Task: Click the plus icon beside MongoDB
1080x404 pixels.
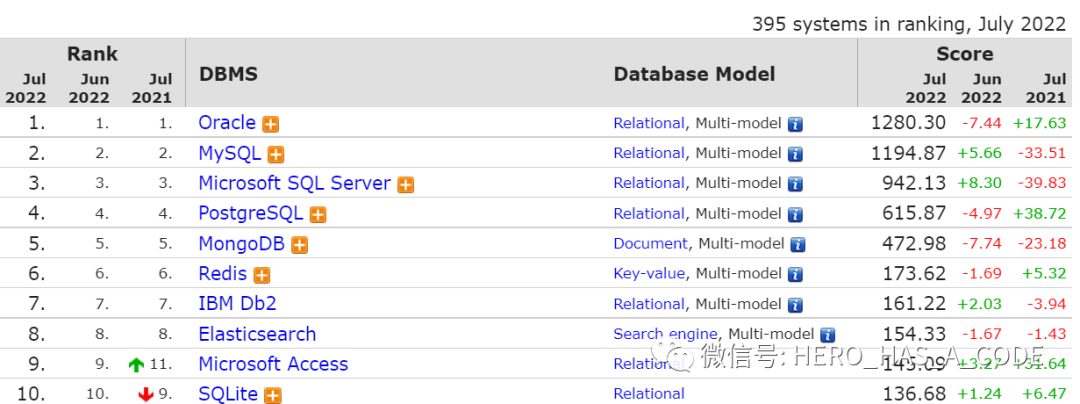Action: point(299,245)
